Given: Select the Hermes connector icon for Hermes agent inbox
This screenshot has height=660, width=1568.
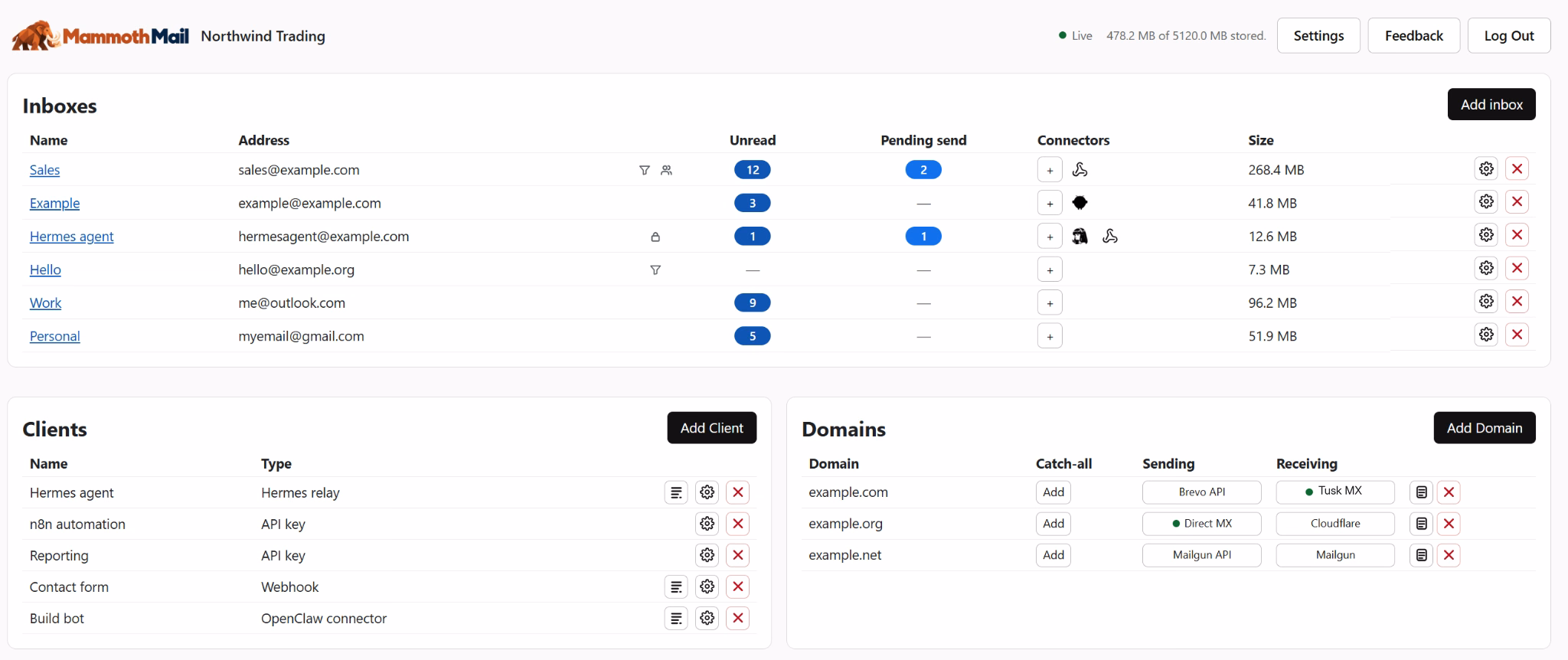Looking at the screenshot, I should 1080,237.
